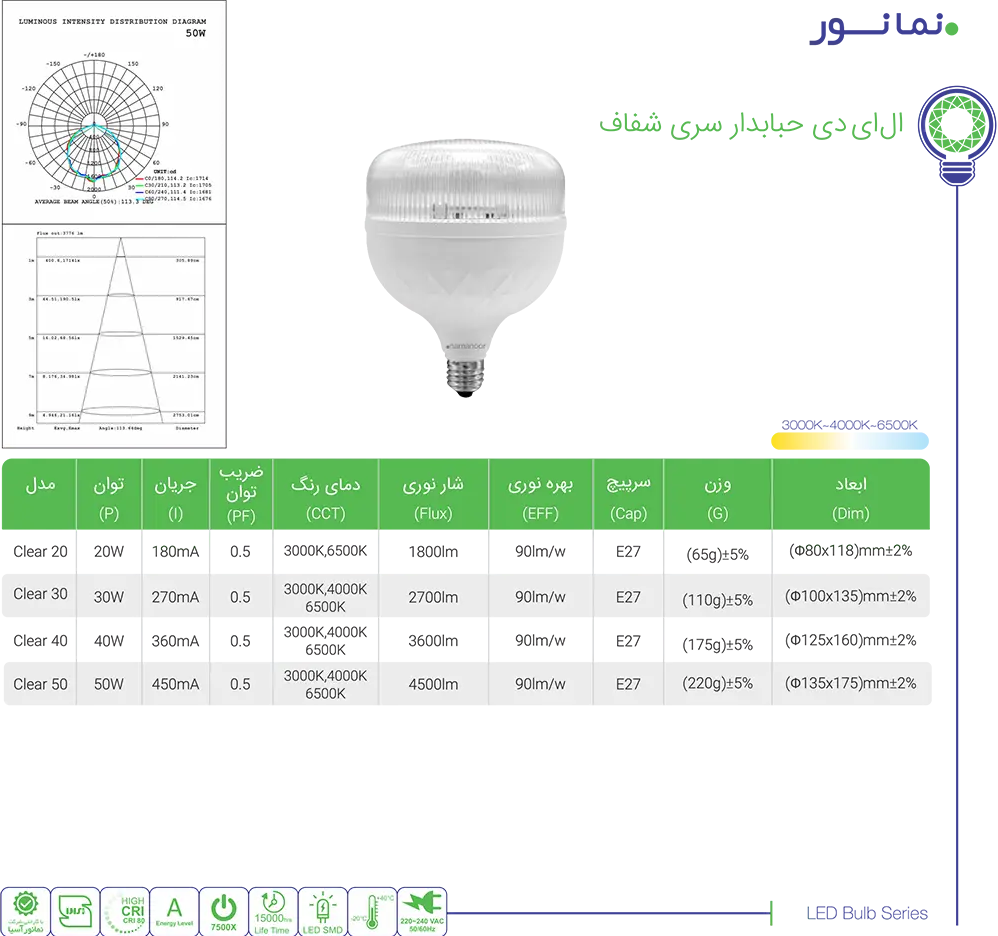Select the 15000hrs Life Time icon
This screenshot has height=936, width=998.
click(273, 911)
